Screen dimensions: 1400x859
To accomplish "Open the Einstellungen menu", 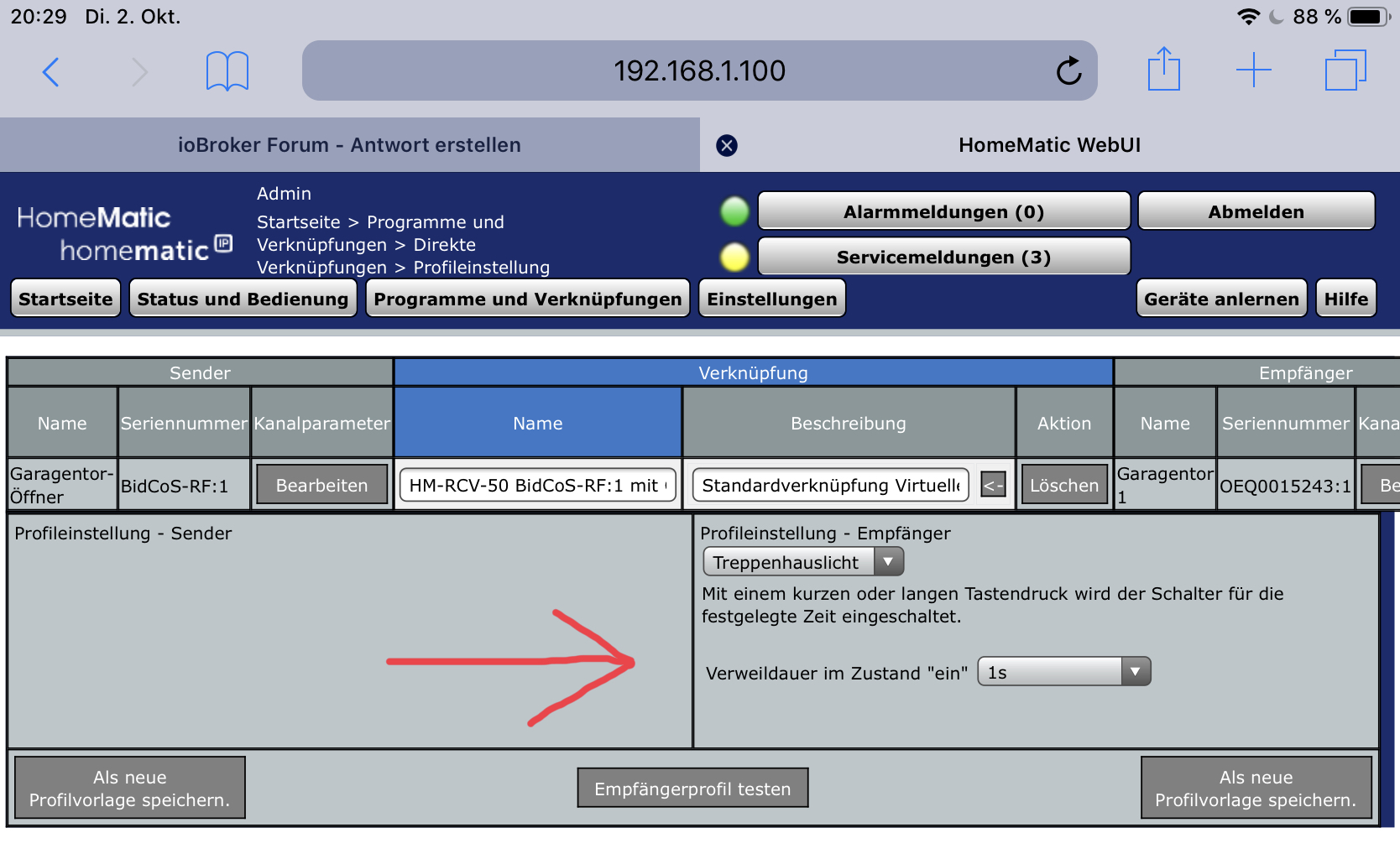I will pyautogui.click(x=771, y=299).
